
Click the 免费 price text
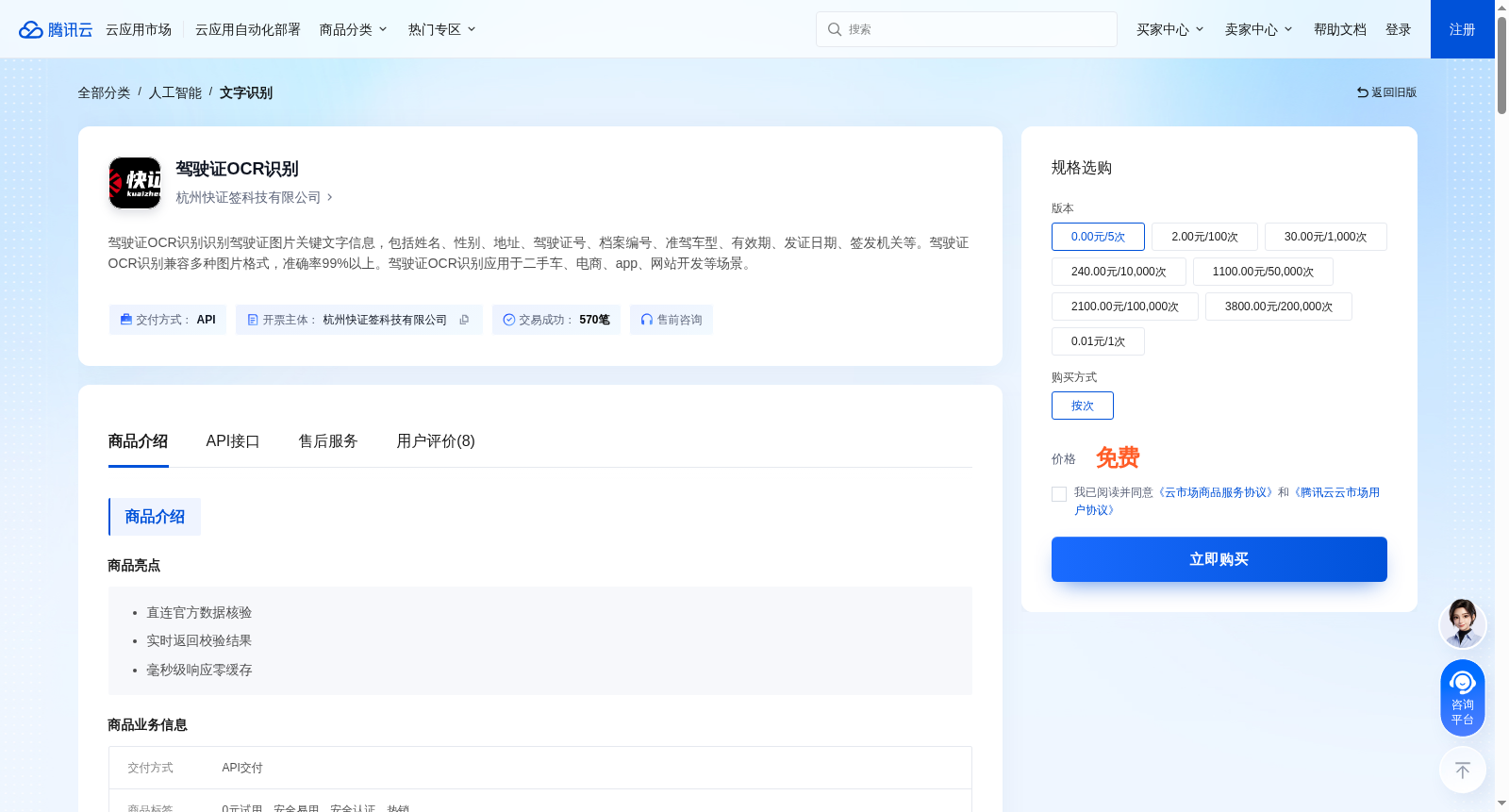(1118, 458)
